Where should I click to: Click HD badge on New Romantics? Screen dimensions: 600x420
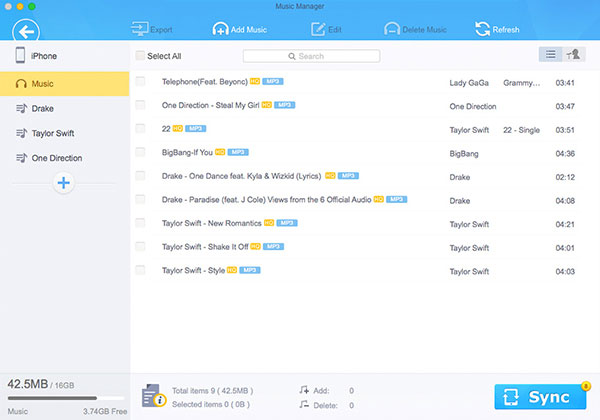pyautogui.click(x=269, y=223)
